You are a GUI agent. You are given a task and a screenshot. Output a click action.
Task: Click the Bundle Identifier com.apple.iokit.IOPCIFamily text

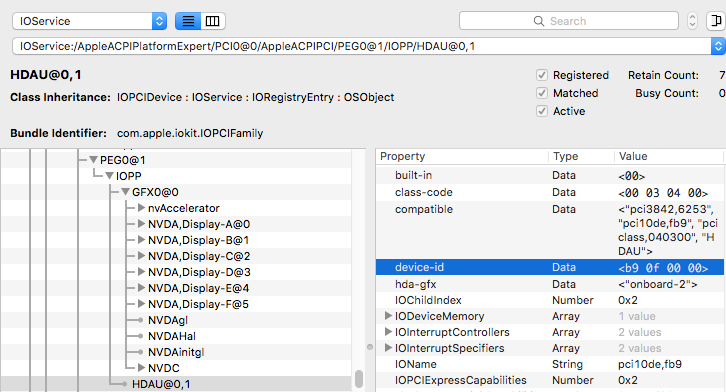pos(190,133)
